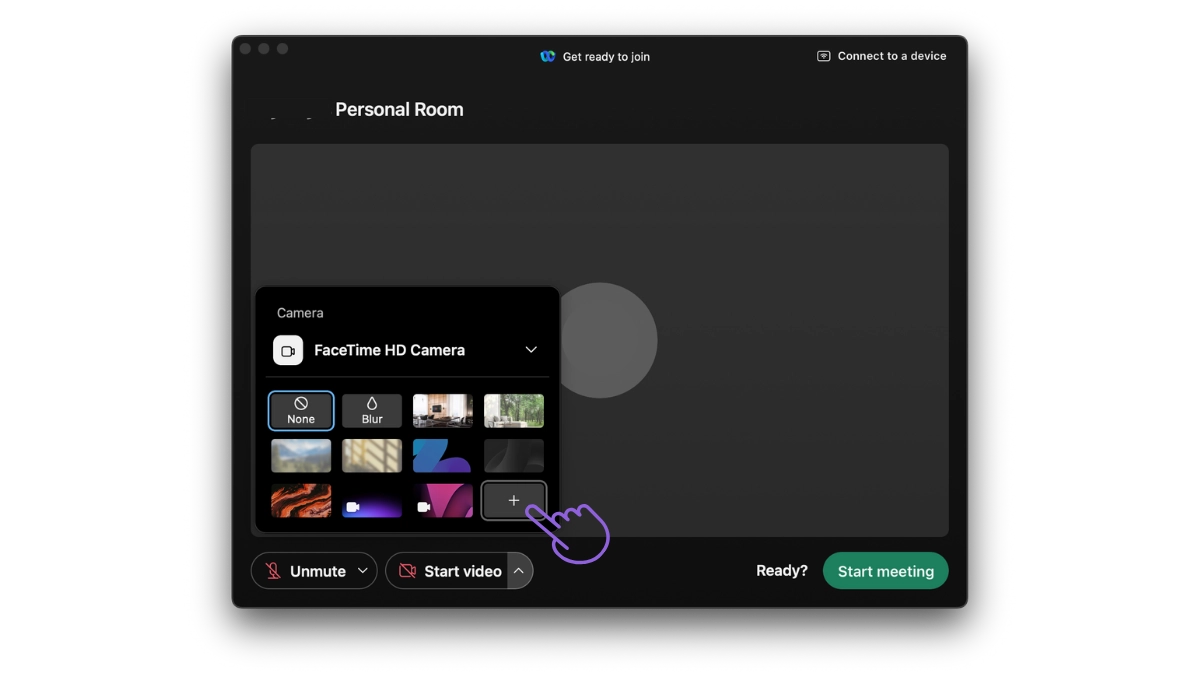Select the None virtual background option
1200x677 pixels.
point(300,410)
